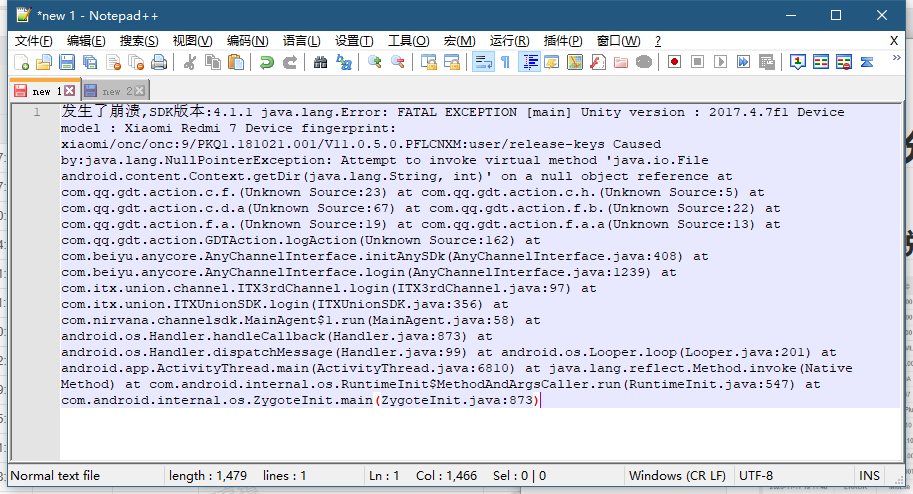Screen dimensions: 913x494
Task: Open the 窗口(W) menu
Action: [618, 41]
